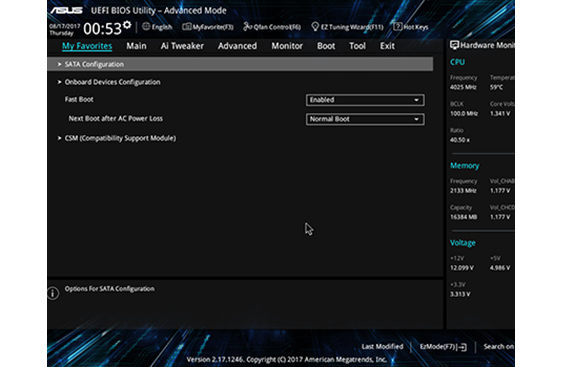Start EZ Tuning Wizard(F11)

(348, 27)
